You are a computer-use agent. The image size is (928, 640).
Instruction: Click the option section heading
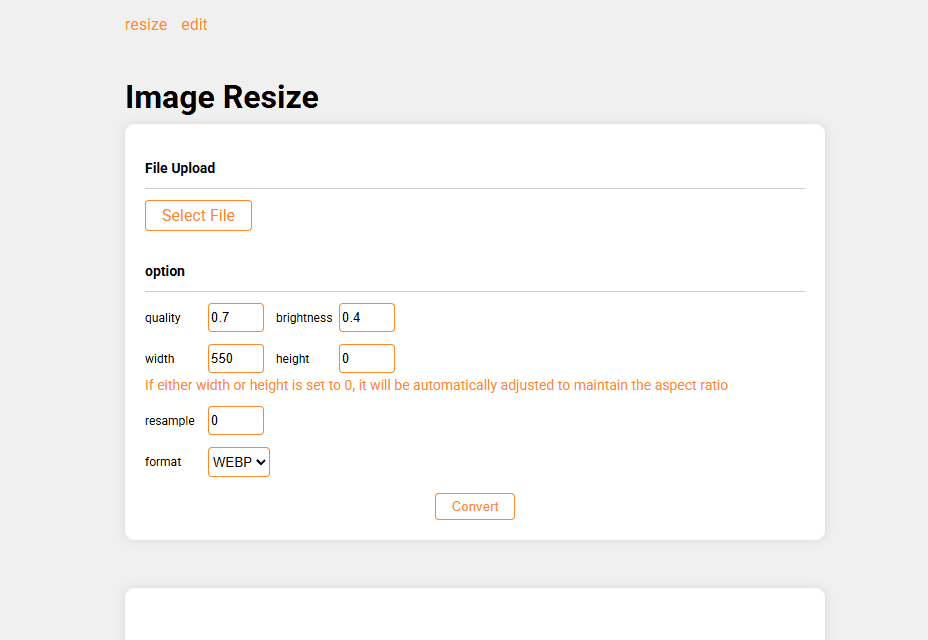pos(165,271)
